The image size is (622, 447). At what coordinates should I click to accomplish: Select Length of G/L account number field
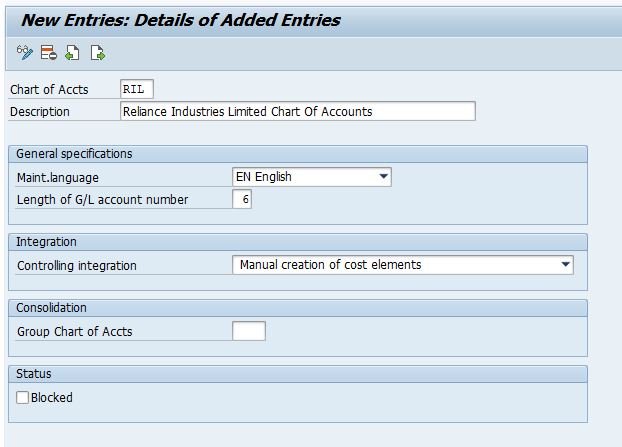click(242, 199)
